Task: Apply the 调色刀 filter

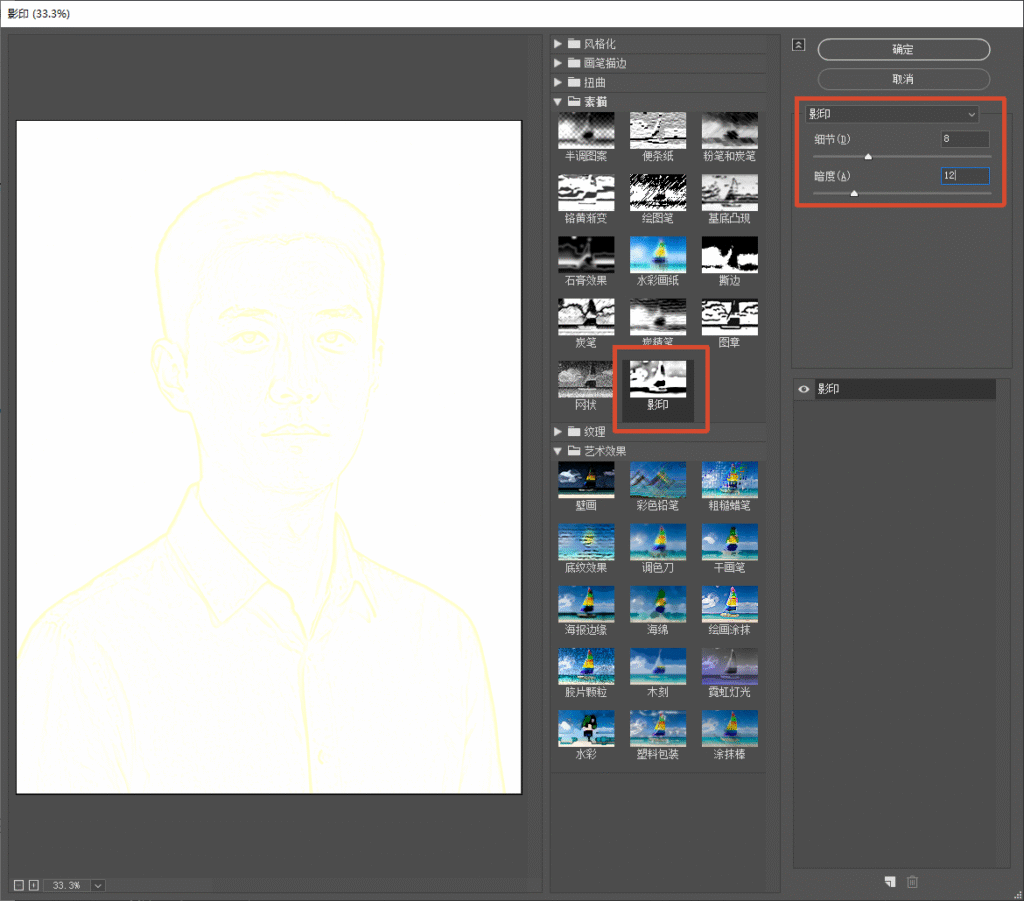Action: (658, 543)
